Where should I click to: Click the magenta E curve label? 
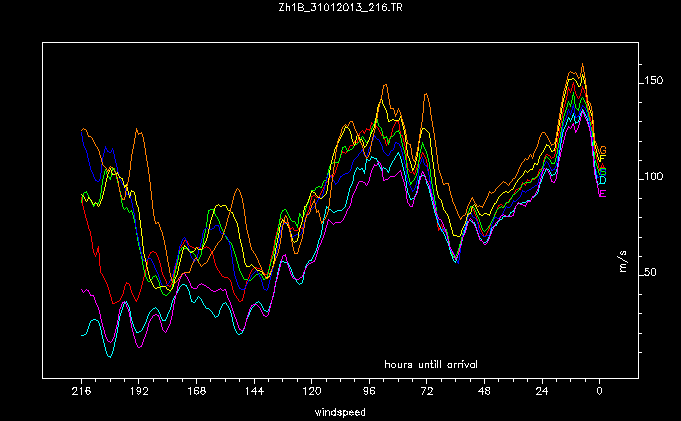tap(602, 193)
